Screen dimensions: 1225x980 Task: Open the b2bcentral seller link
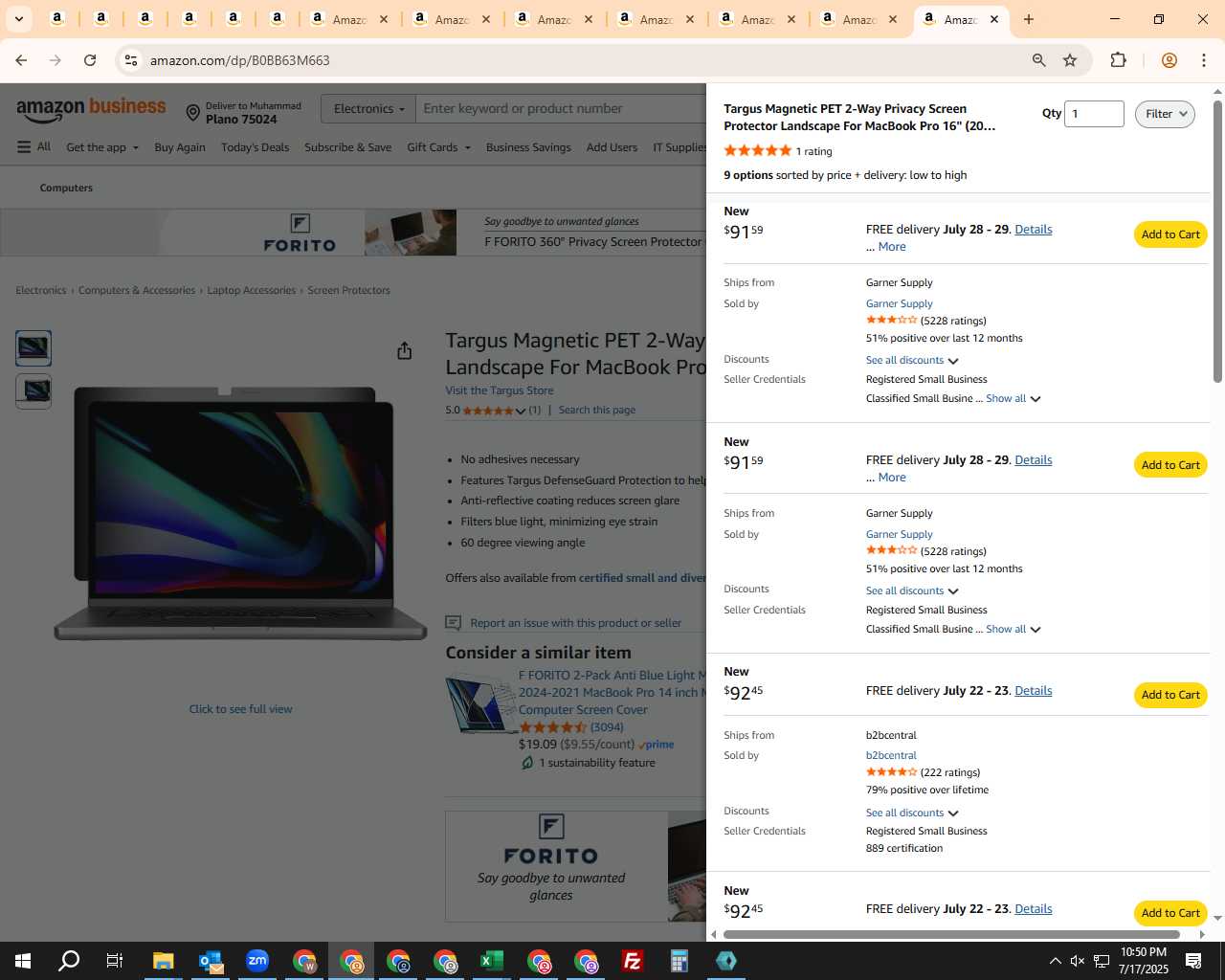(x=891, y=756)
